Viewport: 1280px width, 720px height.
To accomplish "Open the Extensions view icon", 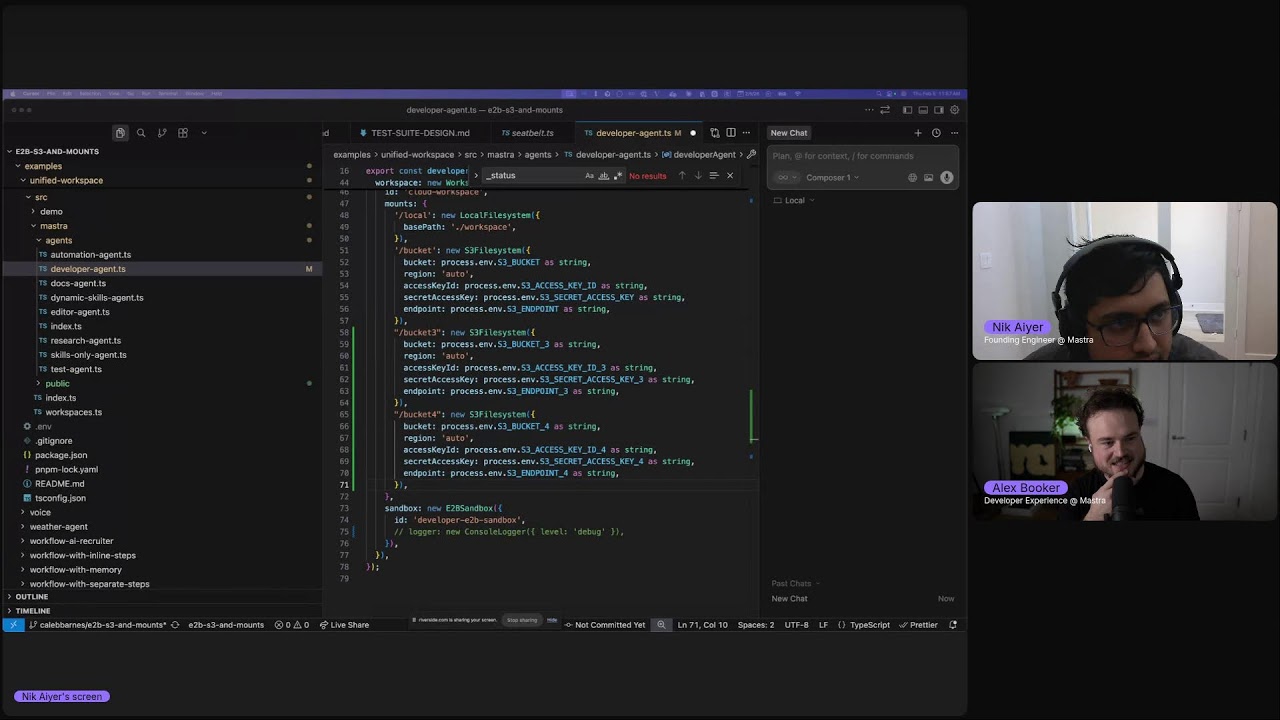I will [x=183, y=133].
